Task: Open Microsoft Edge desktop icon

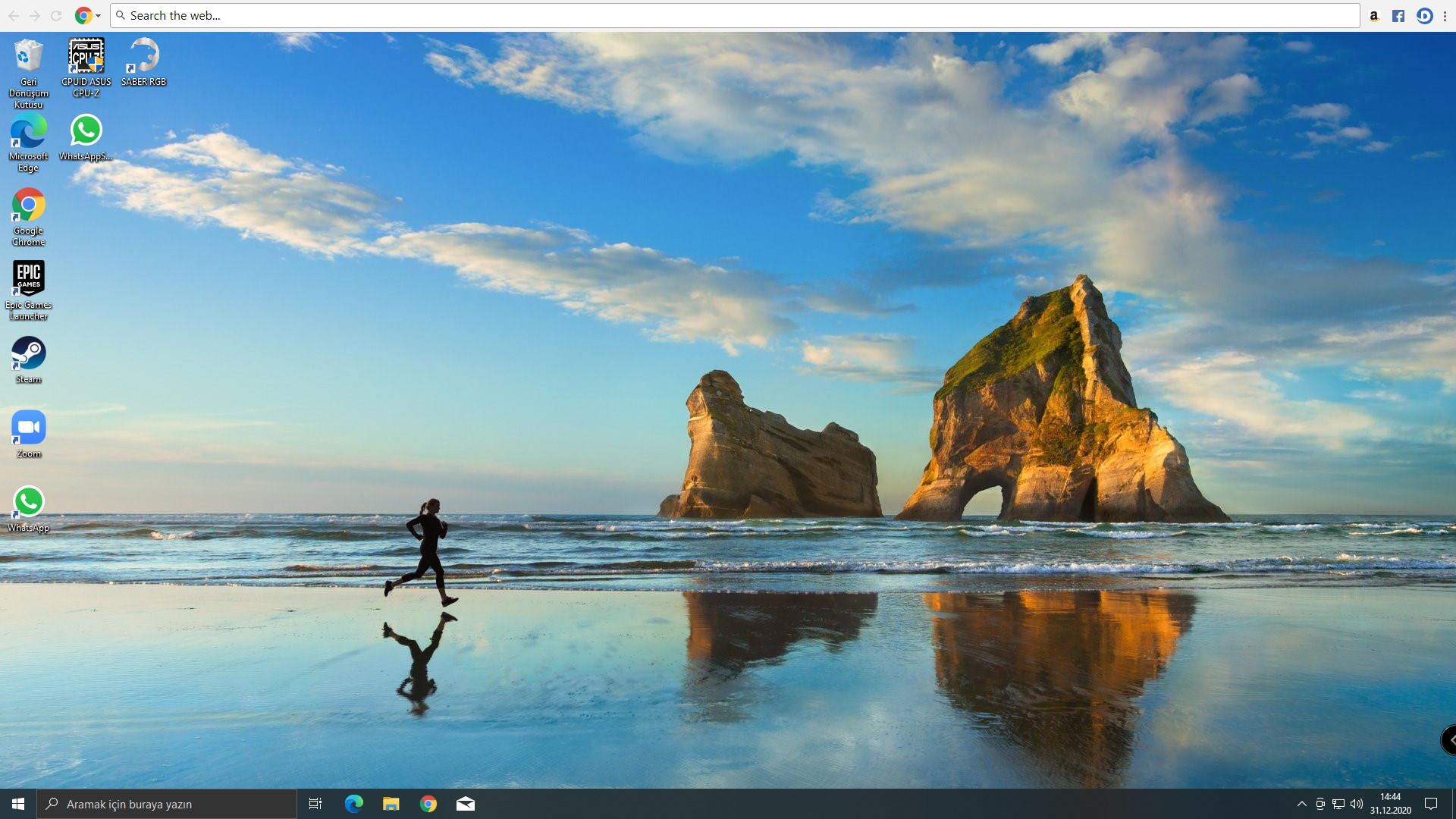Action: pos(28,132)
